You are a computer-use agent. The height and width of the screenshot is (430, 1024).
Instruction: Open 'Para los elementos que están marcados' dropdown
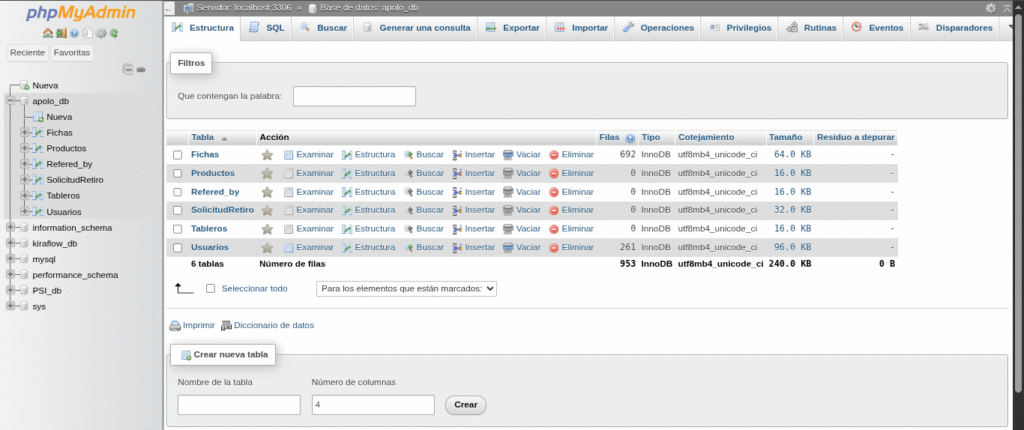click(406, 288)
